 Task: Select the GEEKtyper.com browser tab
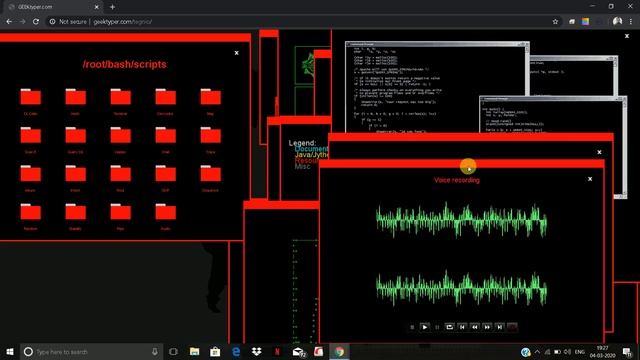[x=53, y=7]
